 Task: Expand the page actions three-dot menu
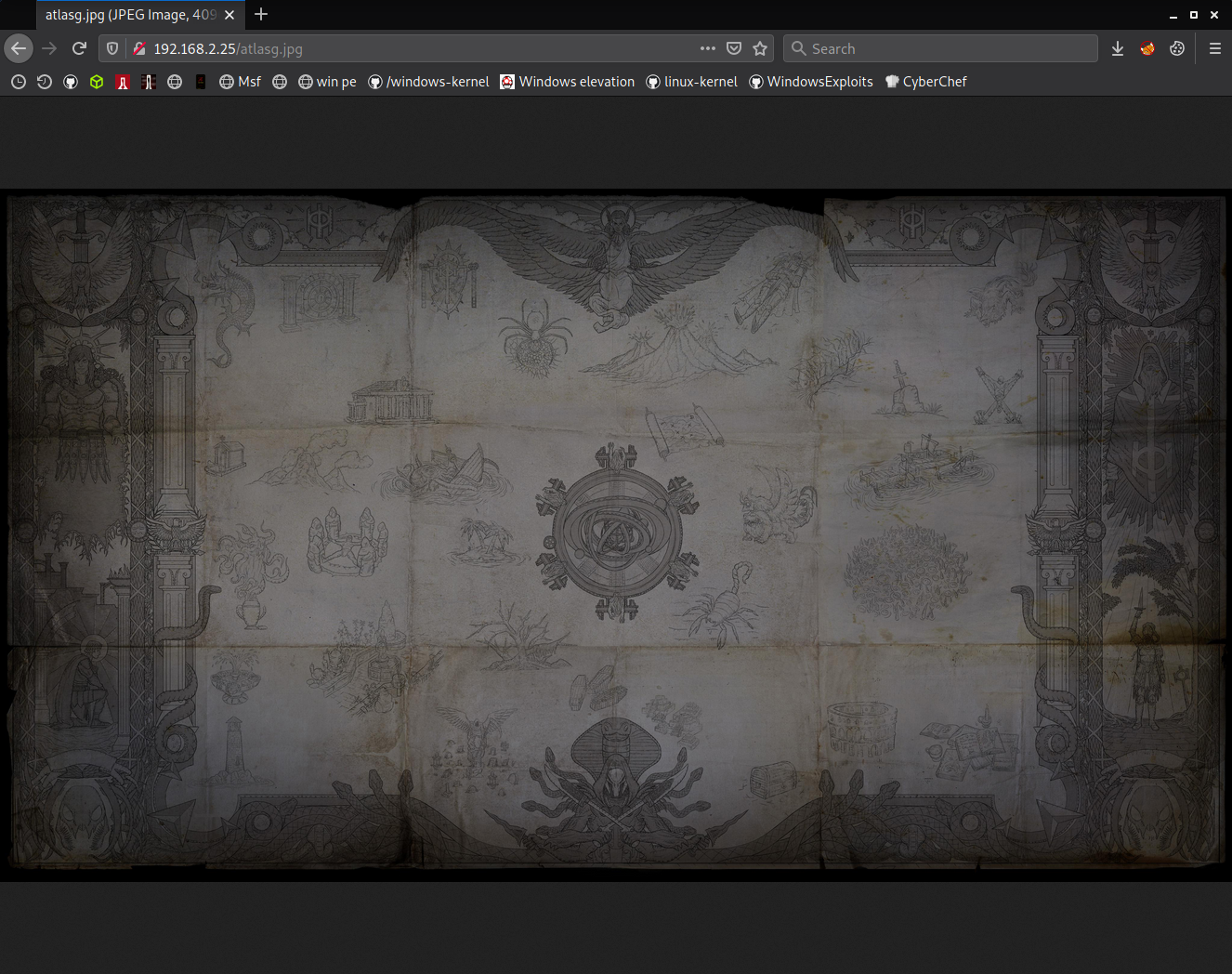708,48
